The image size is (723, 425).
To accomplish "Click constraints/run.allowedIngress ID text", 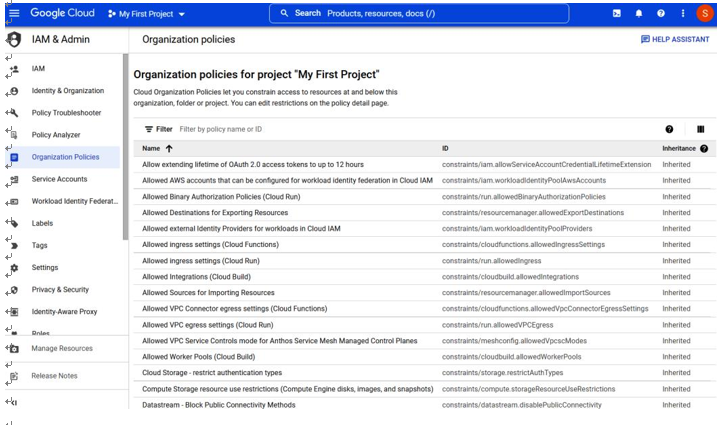I will 492,261.
